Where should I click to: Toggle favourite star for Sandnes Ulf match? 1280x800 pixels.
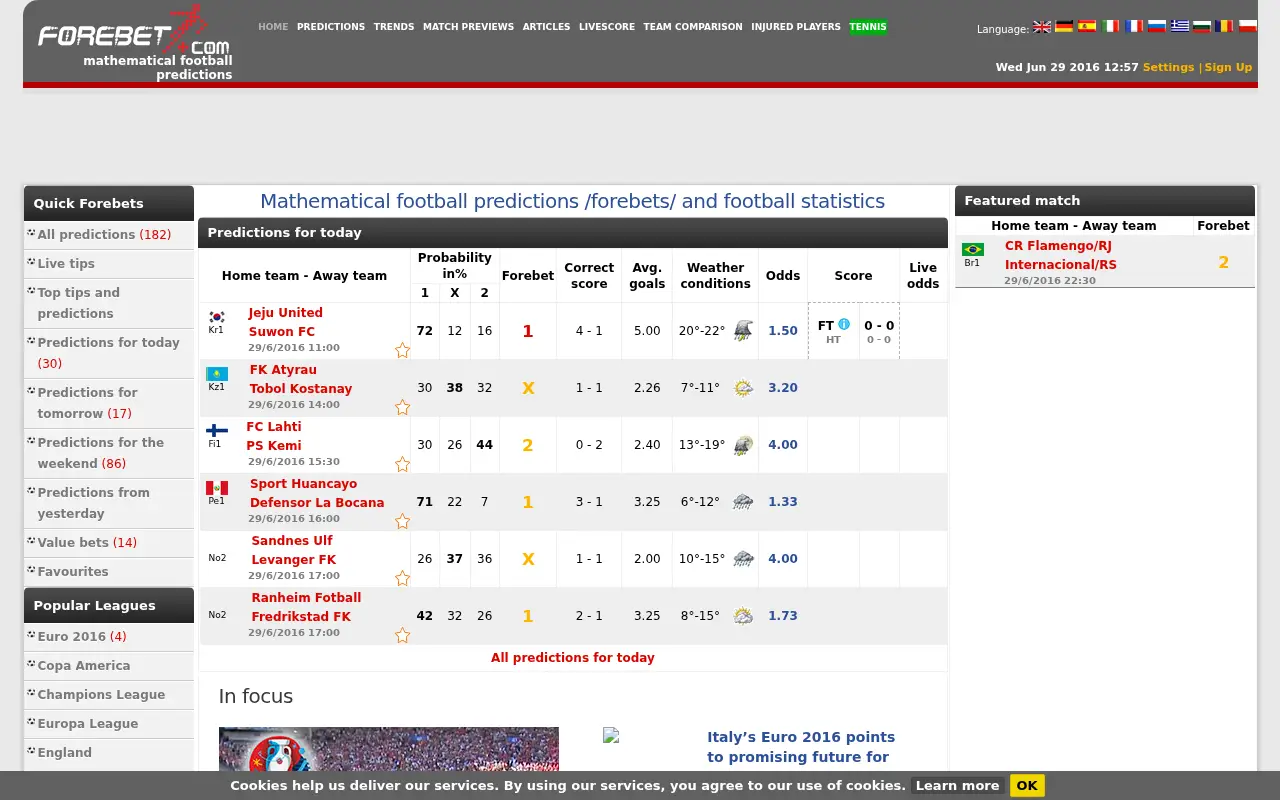point(402,578)
